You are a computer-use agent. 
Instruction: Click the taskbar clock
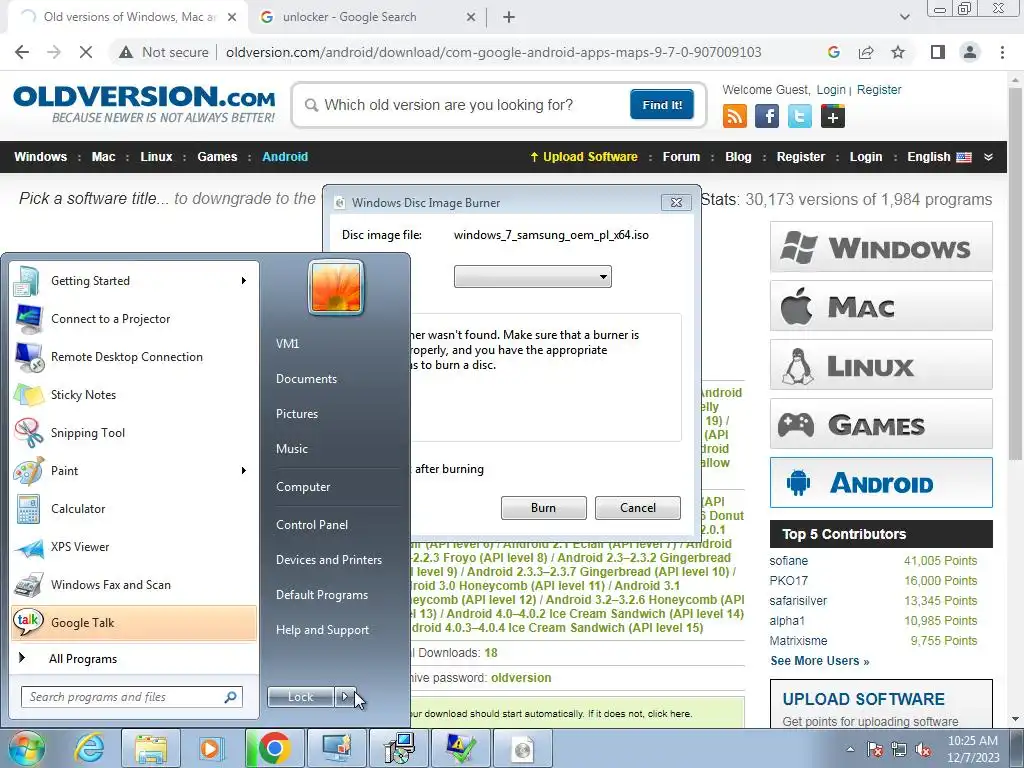(x=974, y=749)
